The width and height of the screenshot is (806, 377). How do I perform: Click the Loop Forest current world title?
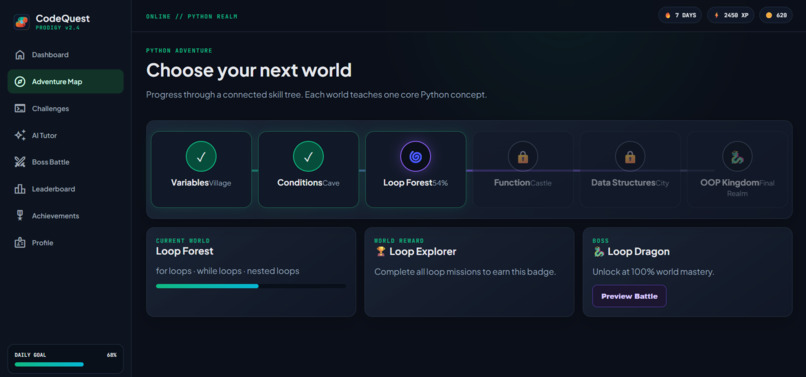point(185,252)
